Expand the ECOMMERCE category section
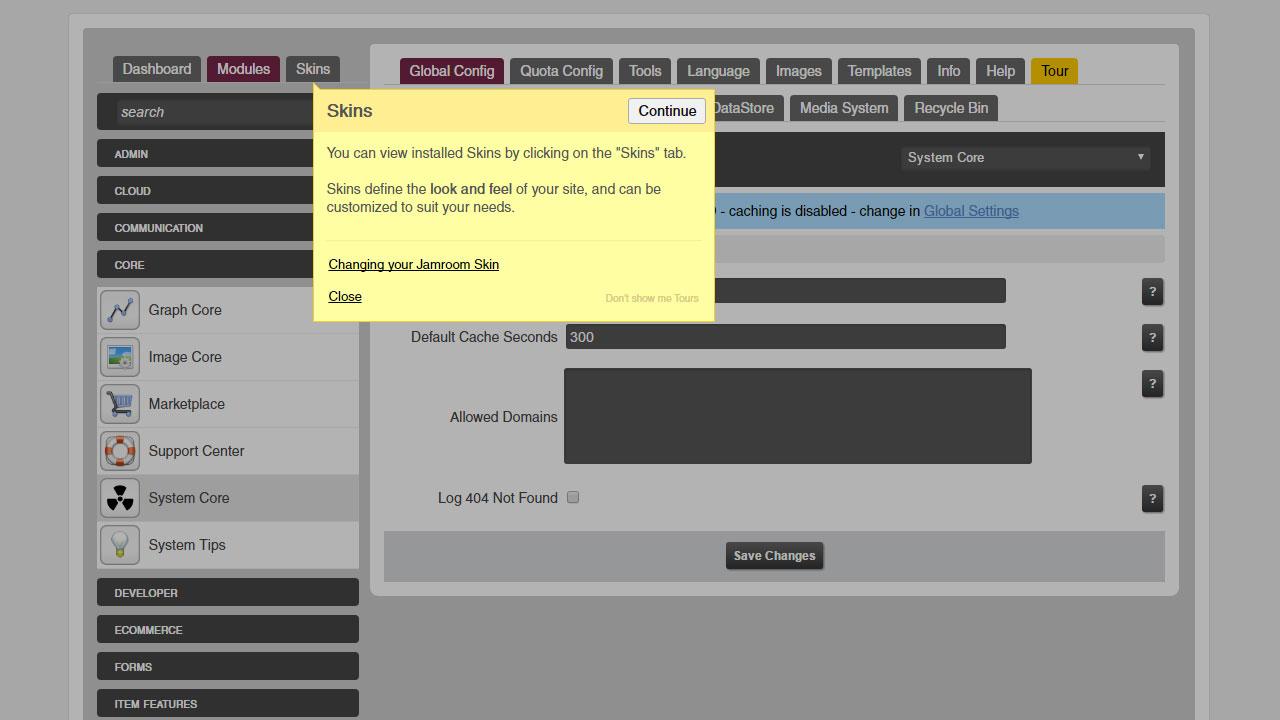Screen dimensions: 1280x720 pos(228,630)
